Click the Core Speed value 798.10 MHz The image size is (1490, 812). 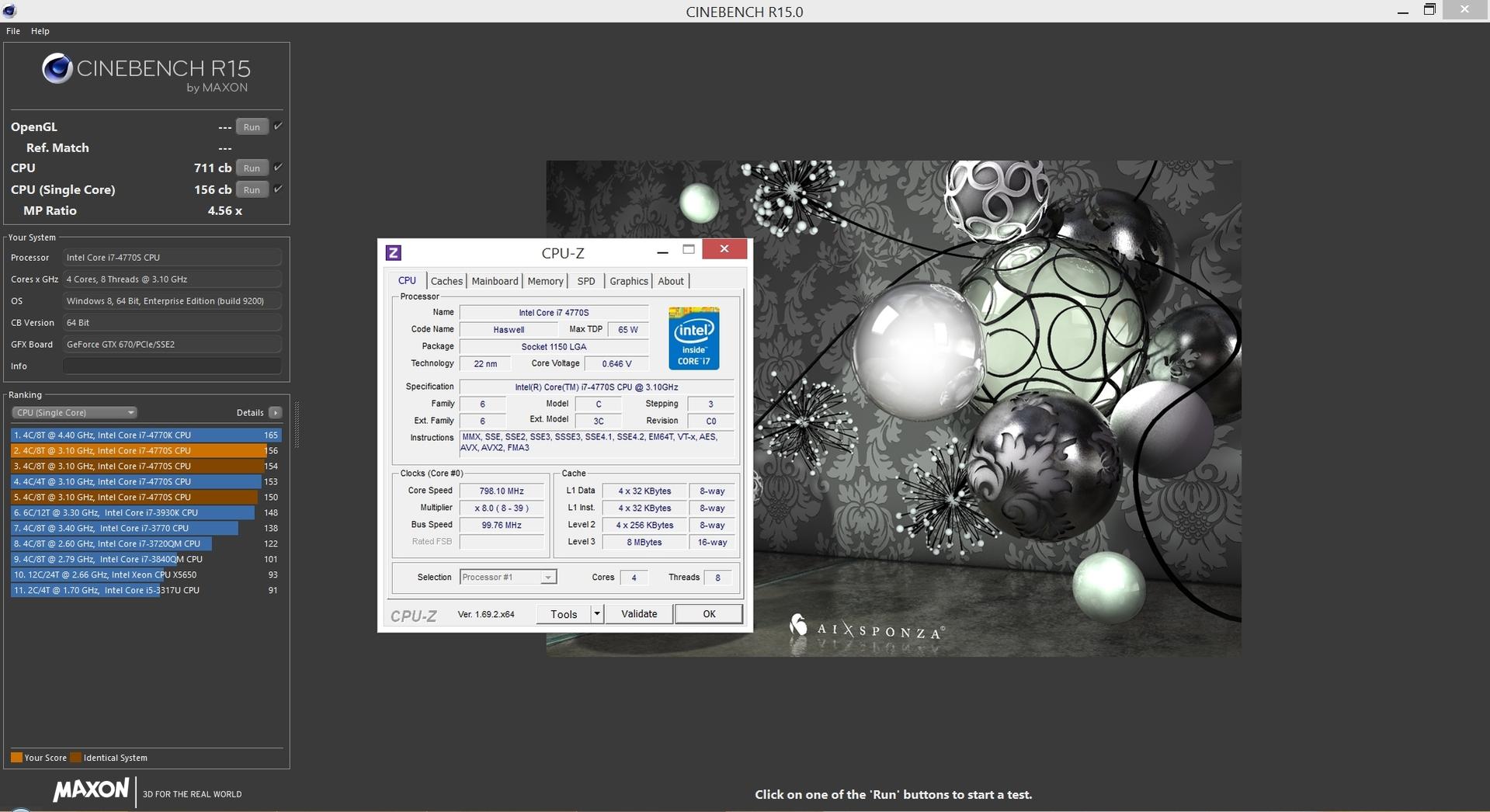click(x=502, y=491)
